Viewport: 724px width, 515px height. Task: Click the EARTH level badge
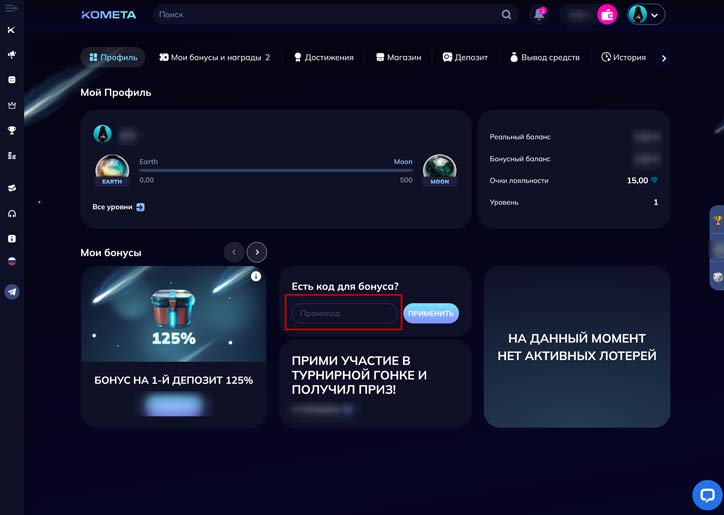112,170
